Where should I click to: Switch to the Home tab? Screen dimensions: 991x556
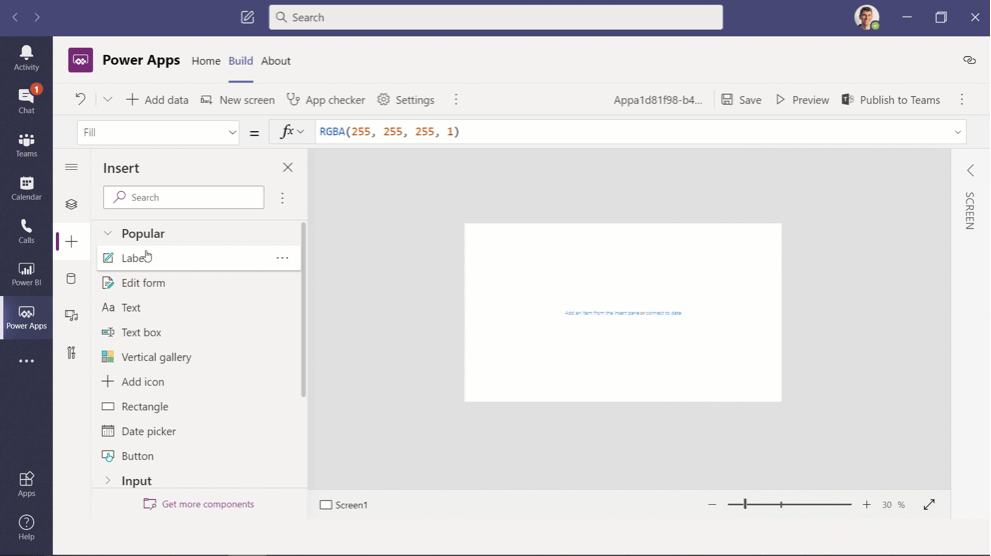pos(206,61)
